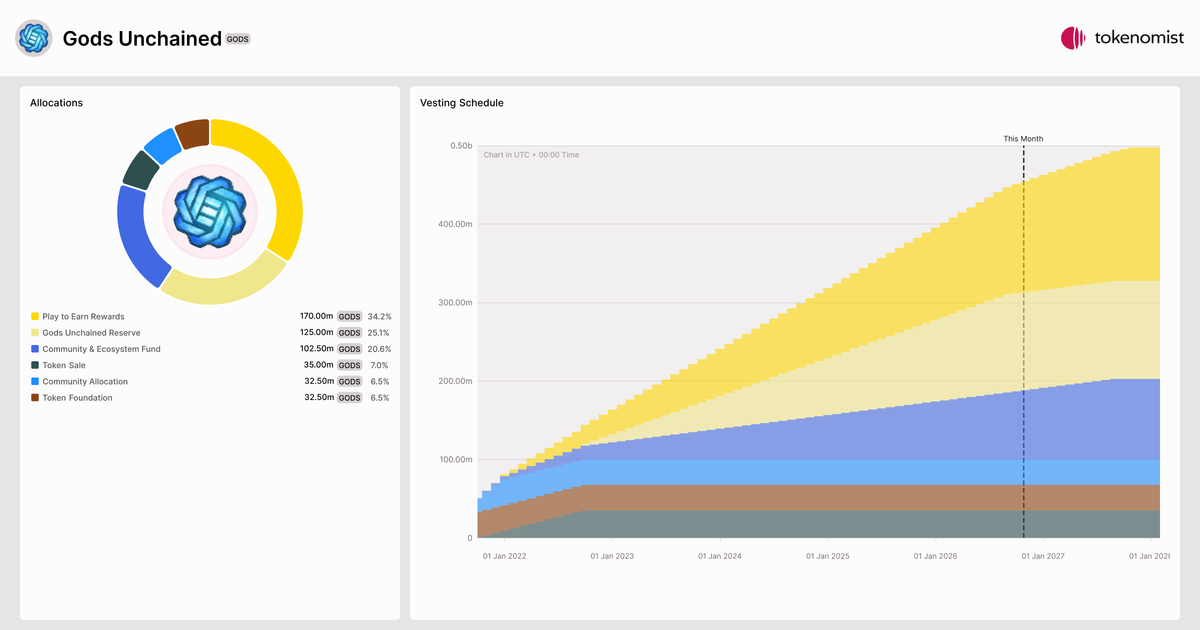Click the "01 Jan 2026" x-axis date label
Viewport: 1200px width, 630px height.
(935, 556)
